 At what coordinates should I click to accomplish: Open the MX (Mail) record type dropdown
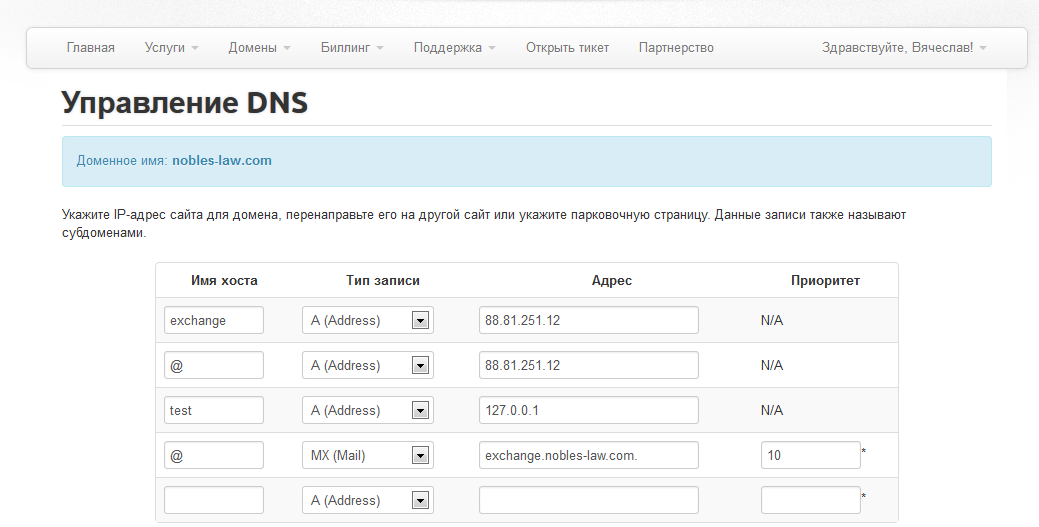[367, 456]
